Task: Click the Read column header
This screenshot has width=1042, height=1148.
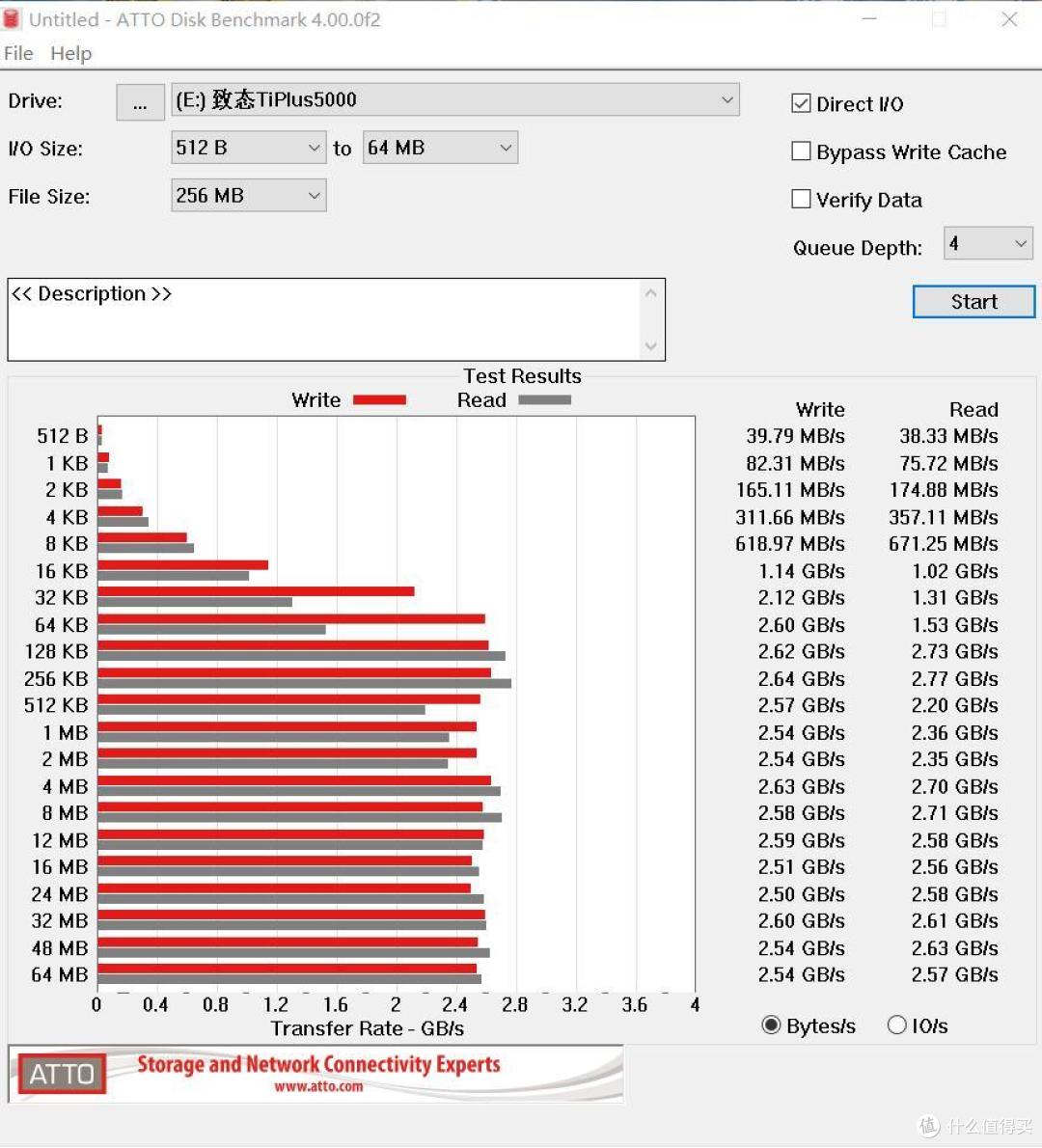Action: tap(973, 409)
